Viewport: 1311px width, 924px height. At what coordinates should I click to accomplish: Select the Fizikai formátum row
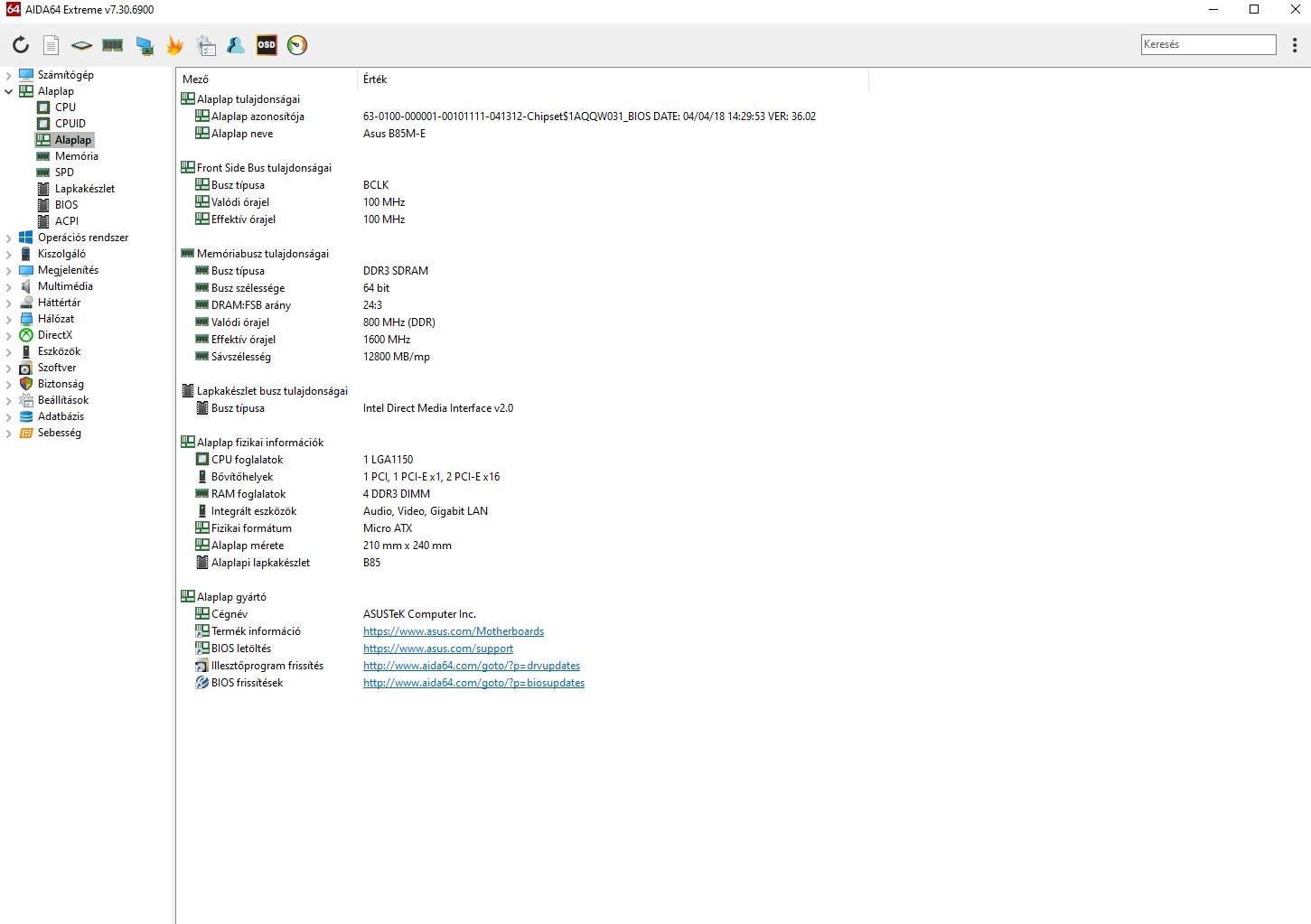tap(522, 528)
